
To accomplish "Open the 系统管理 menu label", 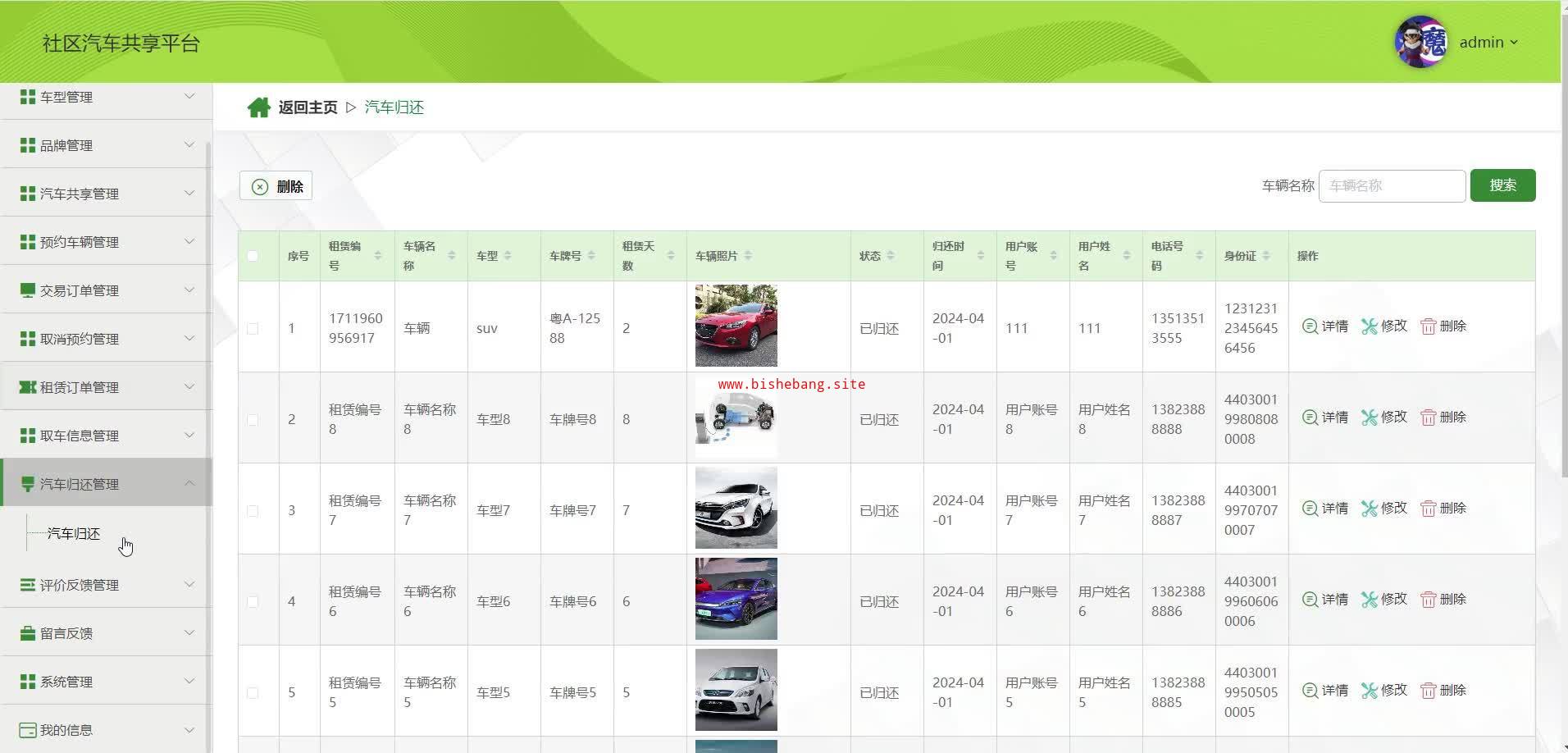I will (x=66, y=682).
